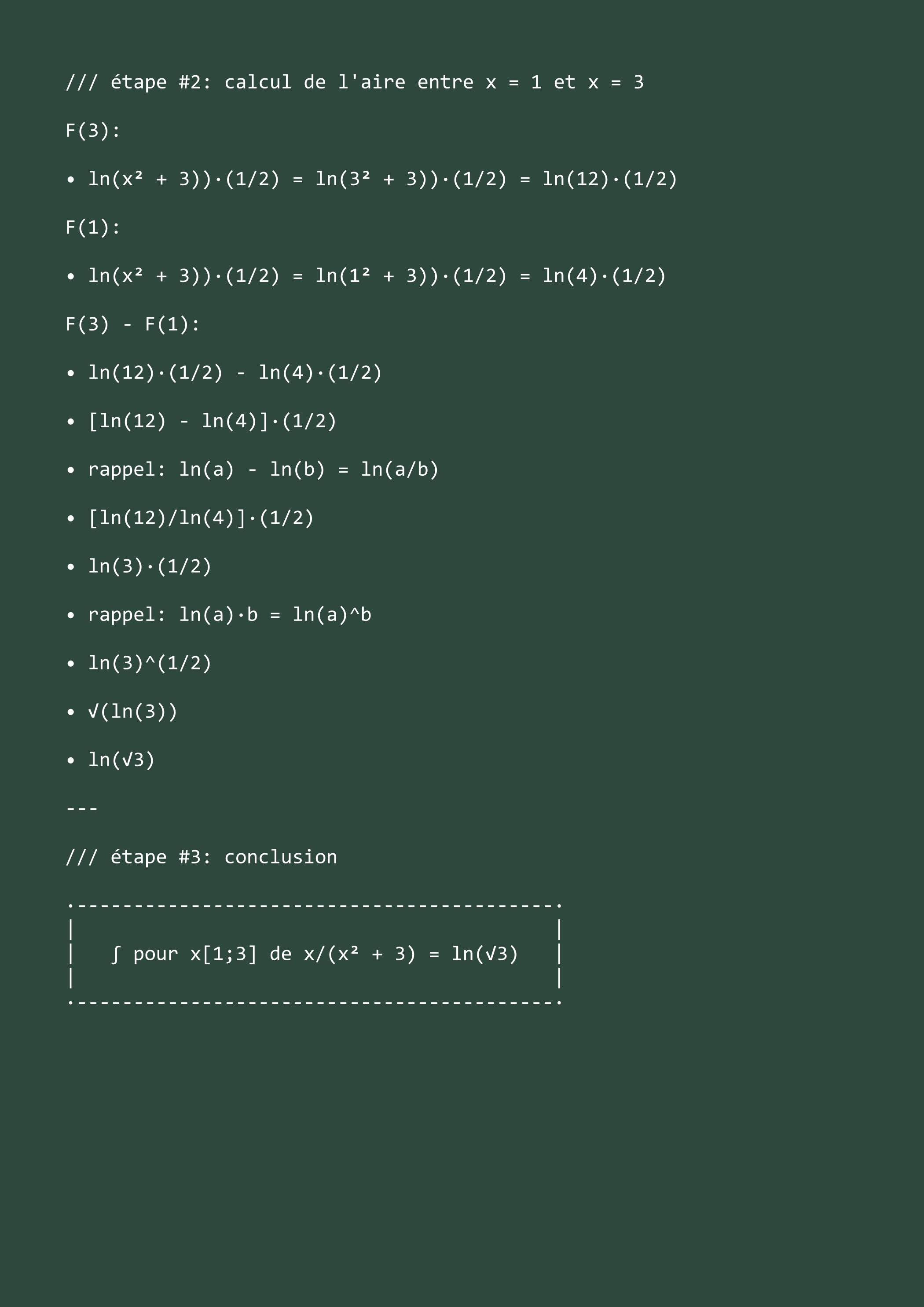Click the rappel ln(a)·b = ln(a)^b line
This screenshot has width=924, height=1307.
[x=218, y=615]
